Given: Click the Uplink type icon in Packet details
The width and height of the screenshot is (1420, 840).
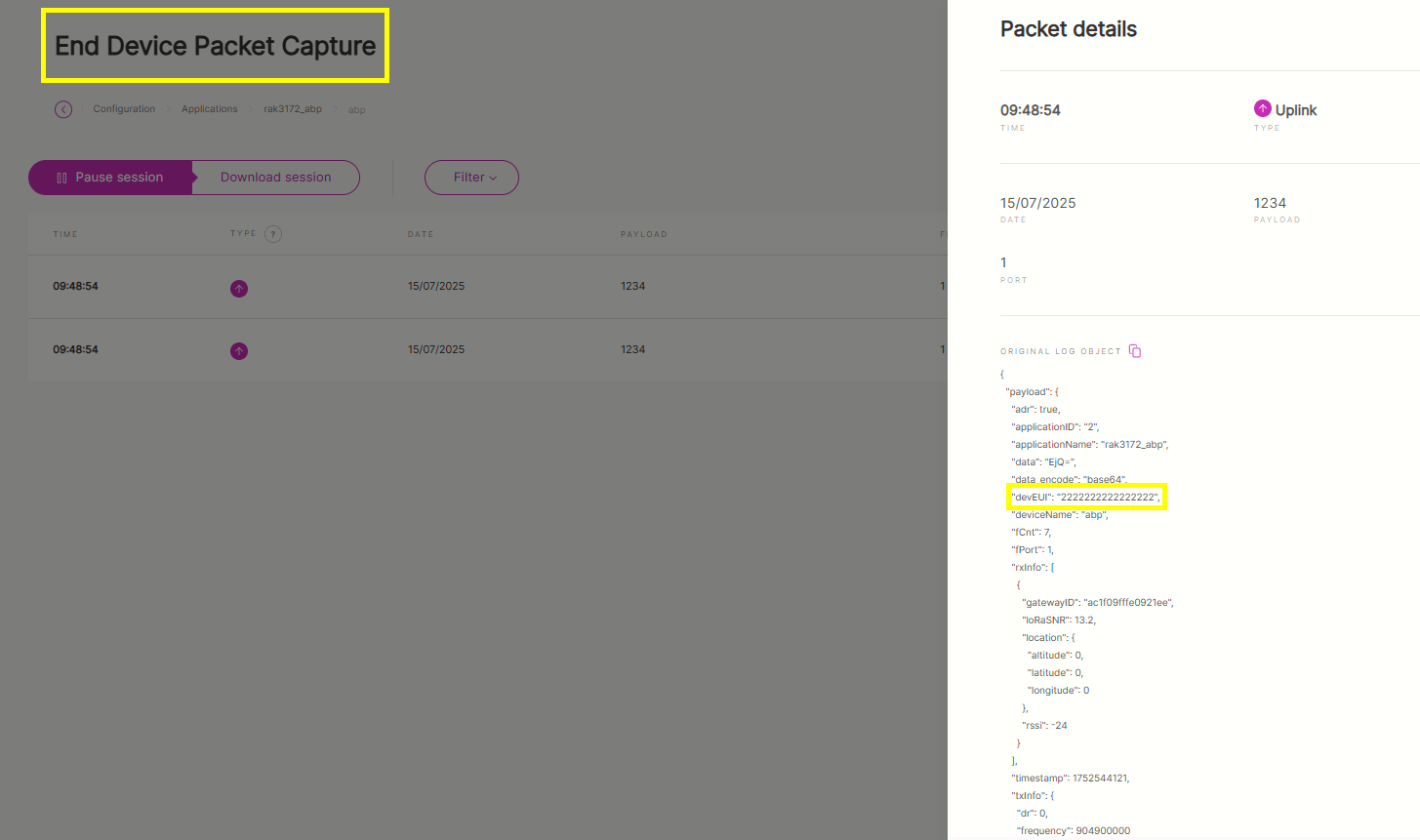Looking at the screenshot, I should click(x=1263, y=108).
